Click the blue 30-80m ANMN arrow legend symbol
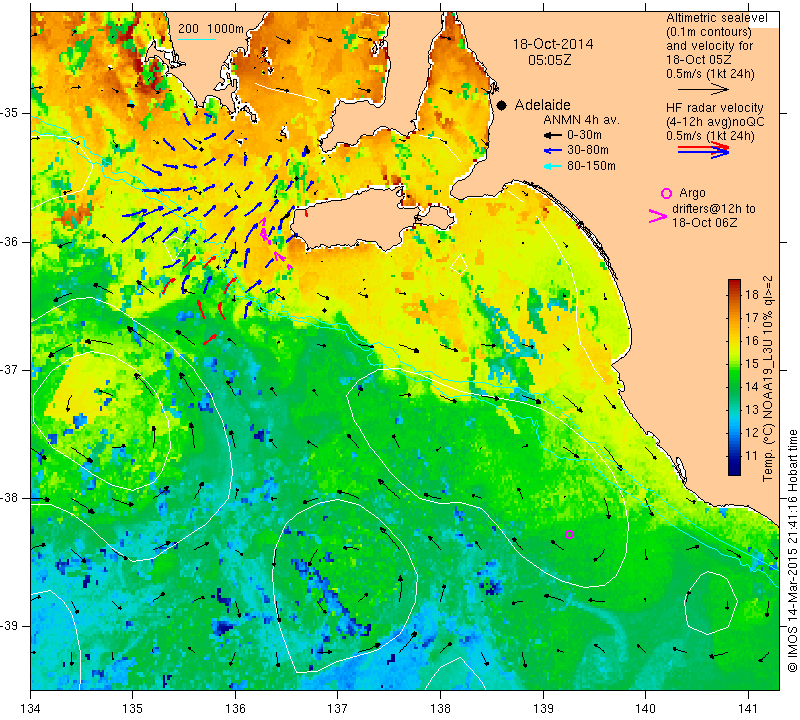This screenshot has width=800, height=720. [x=552, y=151]
